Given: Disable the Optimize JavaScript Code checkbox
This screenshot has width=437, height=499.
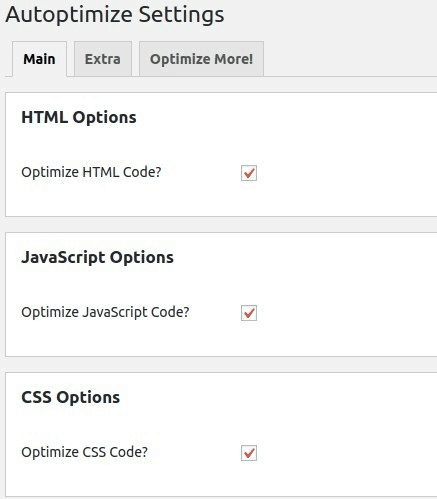Looking at the screenshot, I should 249,313.
